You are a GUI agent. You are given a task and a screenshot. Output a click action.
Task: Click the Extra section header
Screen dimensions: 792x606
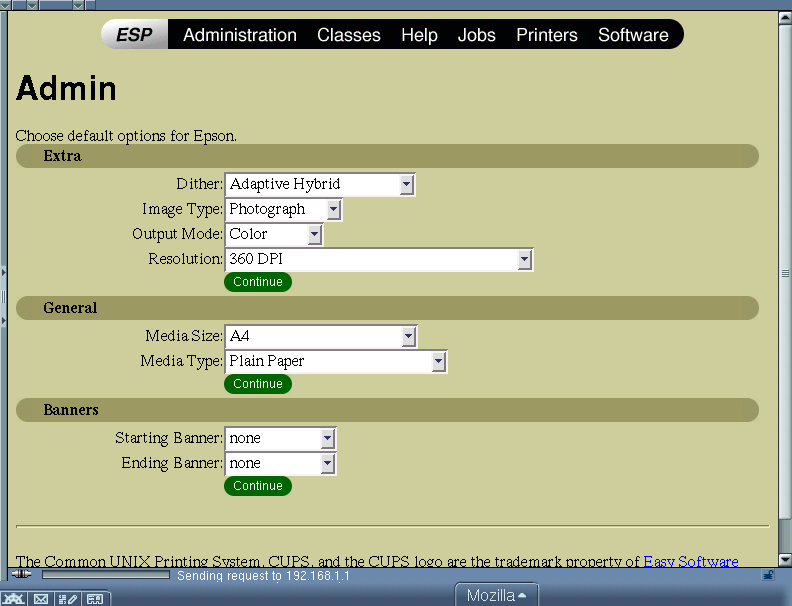387,156
